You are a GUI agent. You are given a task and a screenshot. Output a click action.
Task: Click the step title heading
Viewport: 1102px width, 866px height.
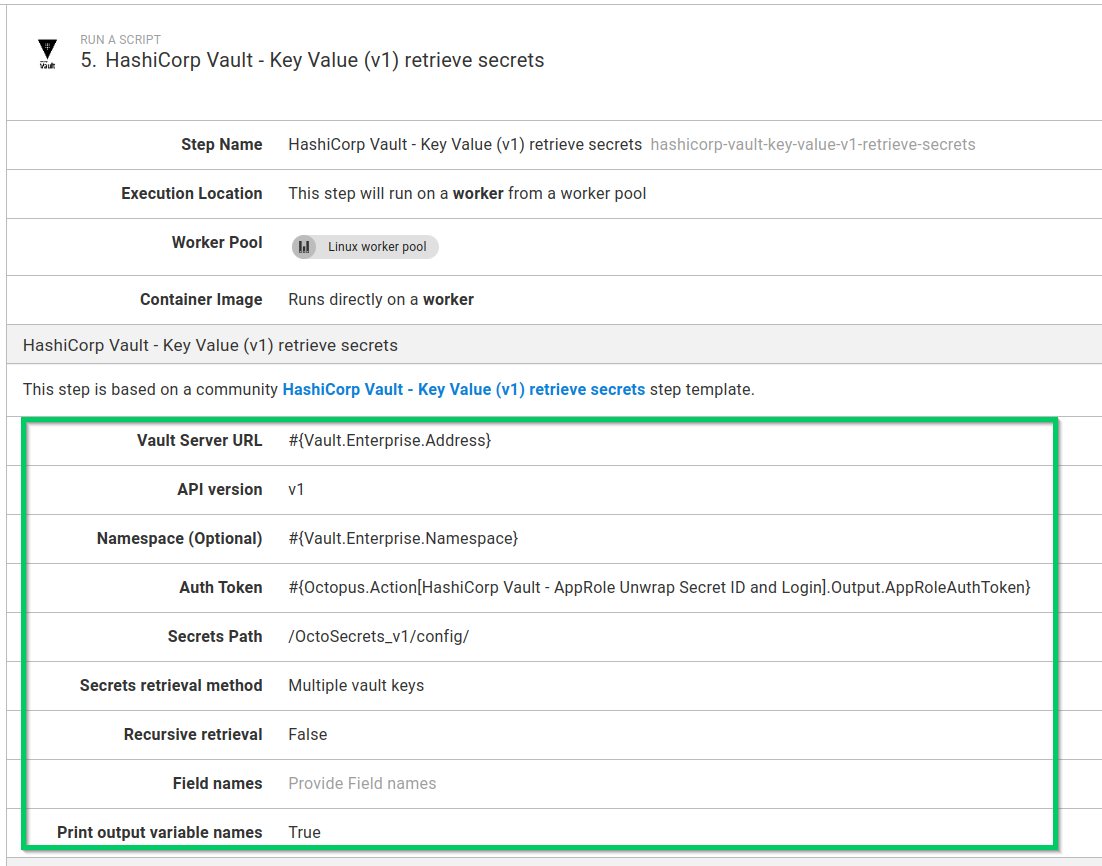click(x=311, y=60)
